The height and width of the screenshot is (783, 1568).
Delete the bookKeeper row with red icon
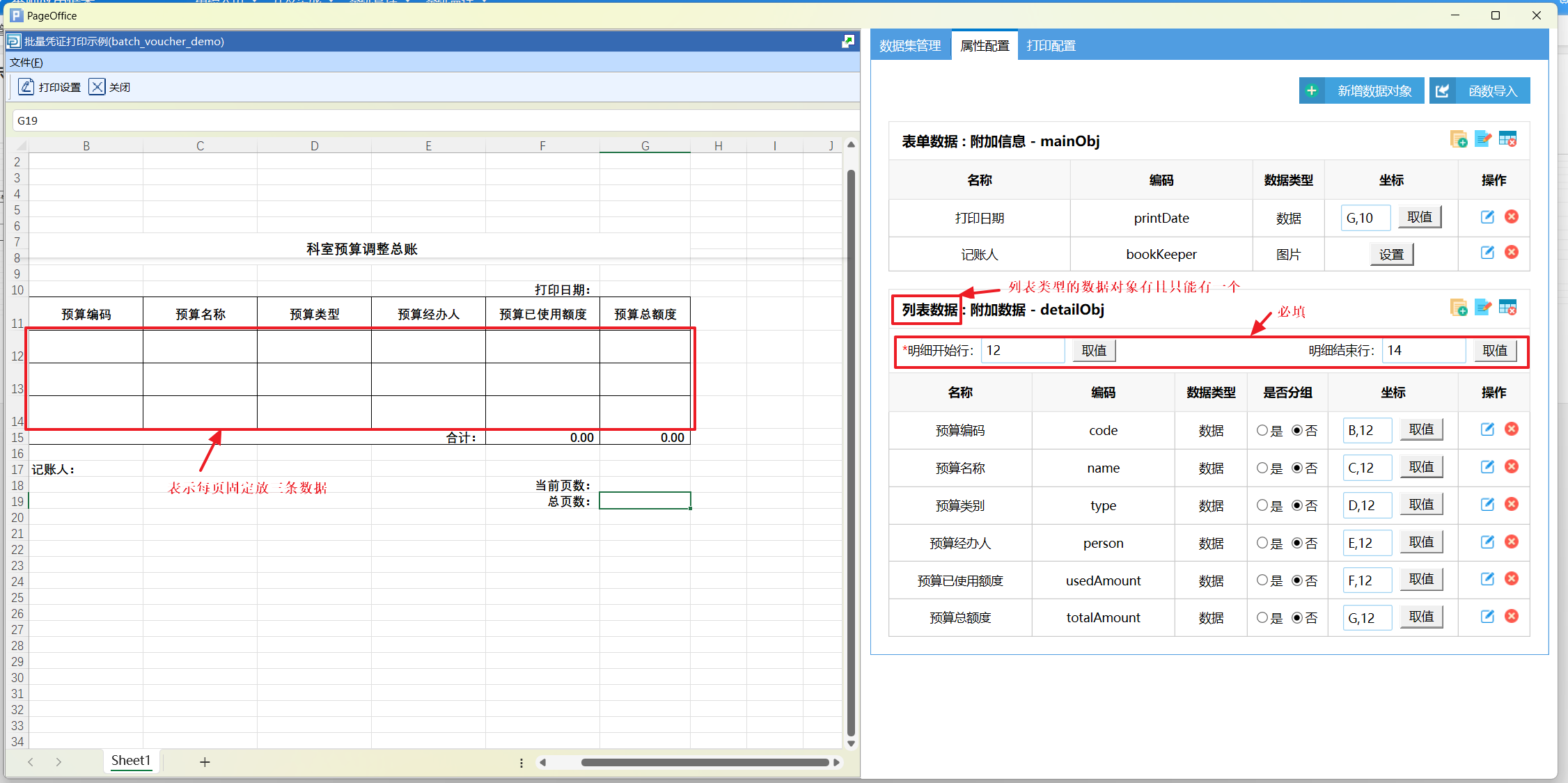coord(1512,253)
